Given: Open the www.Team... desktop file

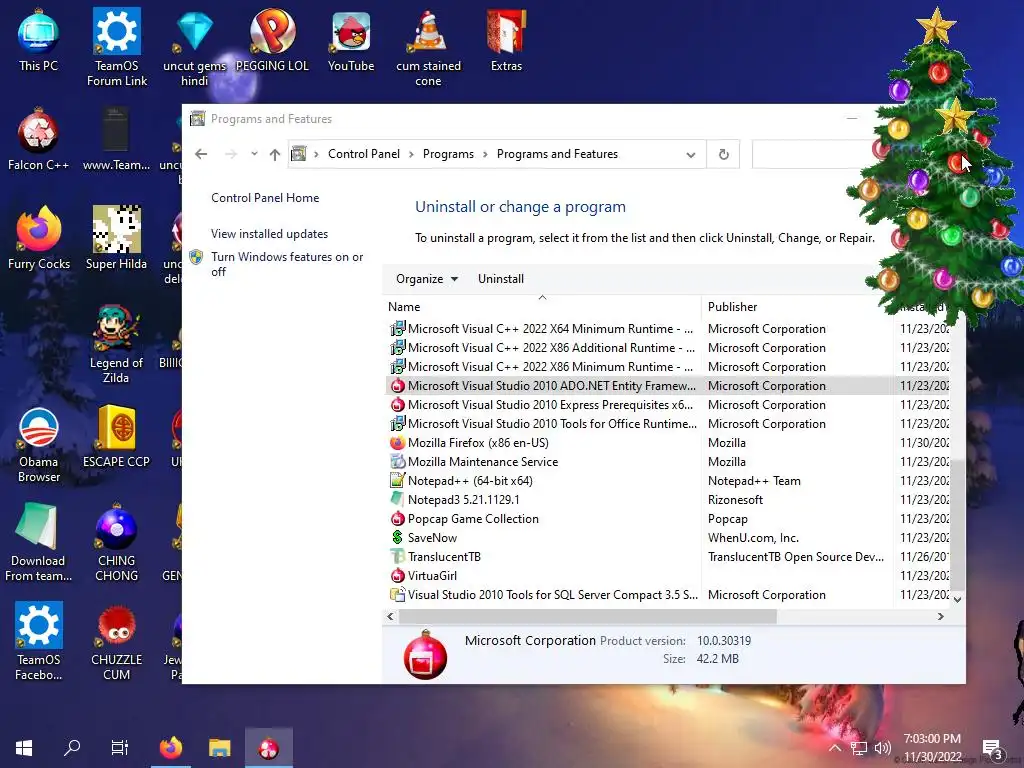Looking at the screenshot, I should 116,140.
